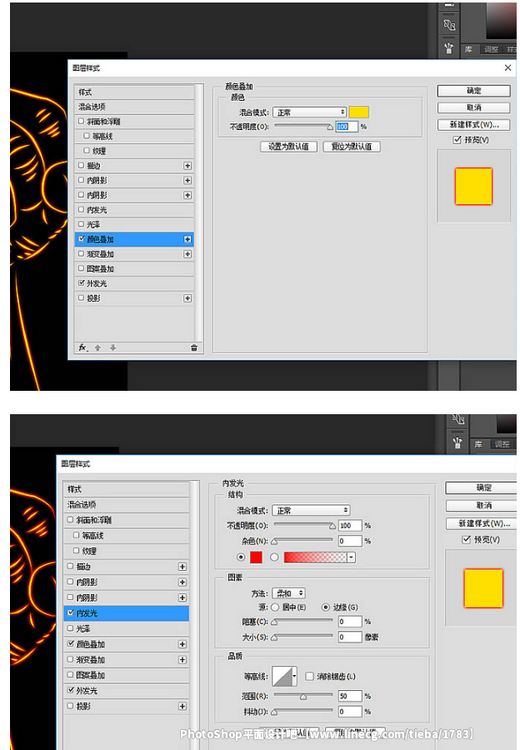The width and height of the screenshot is (520, 750).
Task: Click 确定 button in Color Overlay dialog
Action: pyautogui.click(x=474, y=91)
